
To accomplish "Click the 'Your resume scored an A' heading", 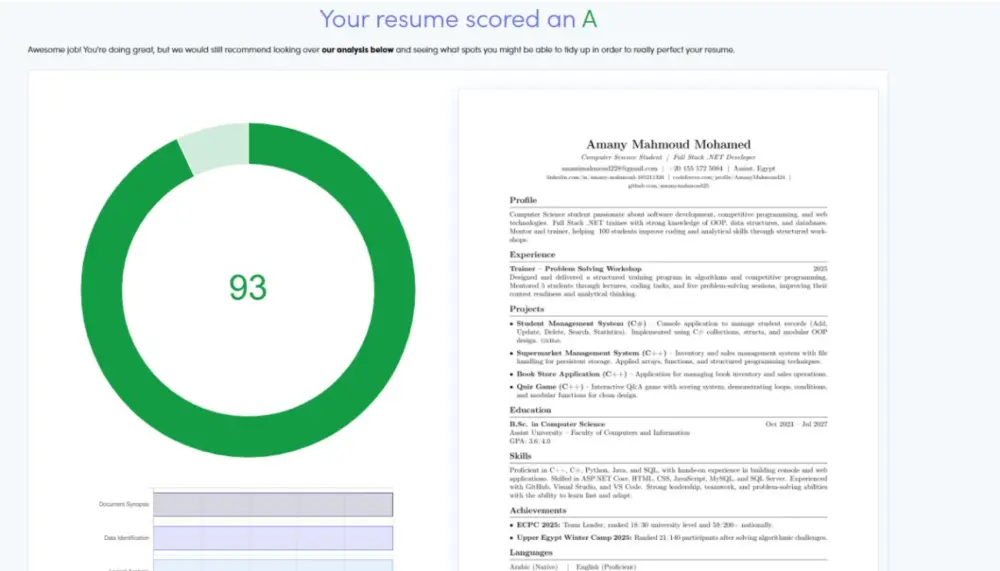I will [458, 19].
